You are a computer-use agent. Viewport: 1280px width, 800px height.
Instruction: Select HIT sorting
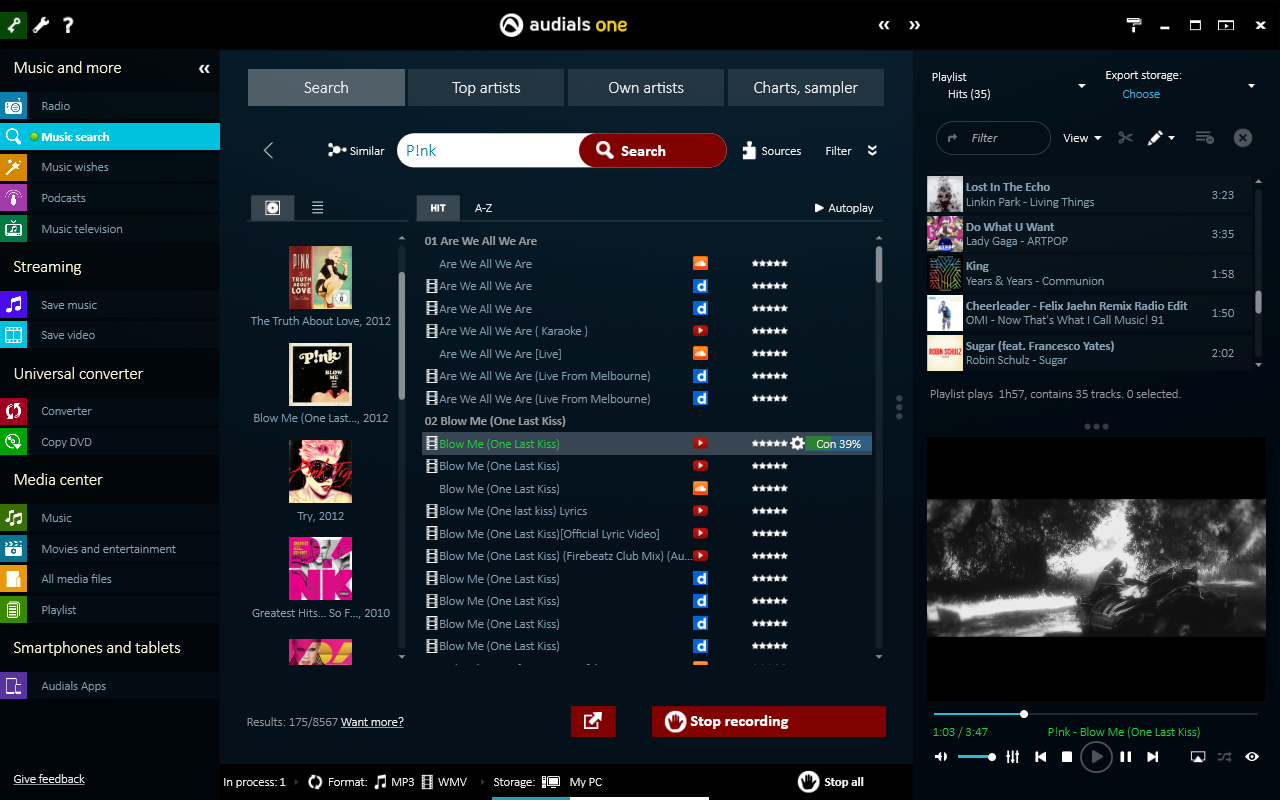click(438, 208)
